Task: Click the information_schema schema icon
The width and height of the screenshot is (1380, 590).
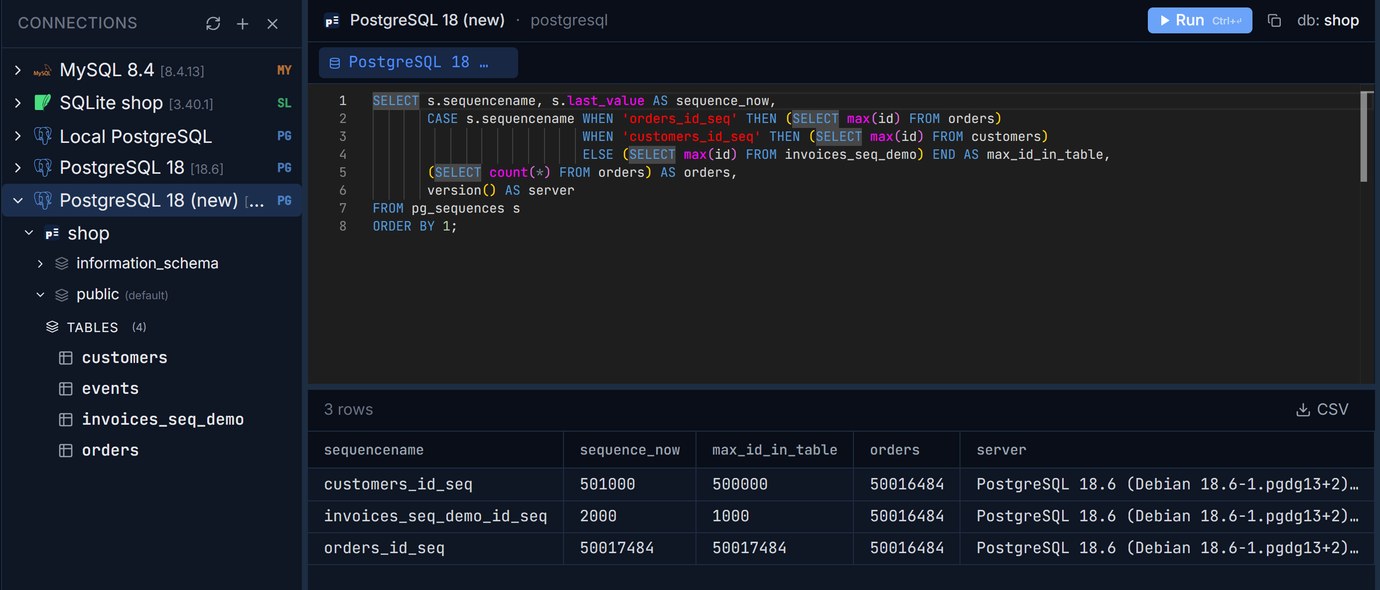Action: click(x=62, y=263)
